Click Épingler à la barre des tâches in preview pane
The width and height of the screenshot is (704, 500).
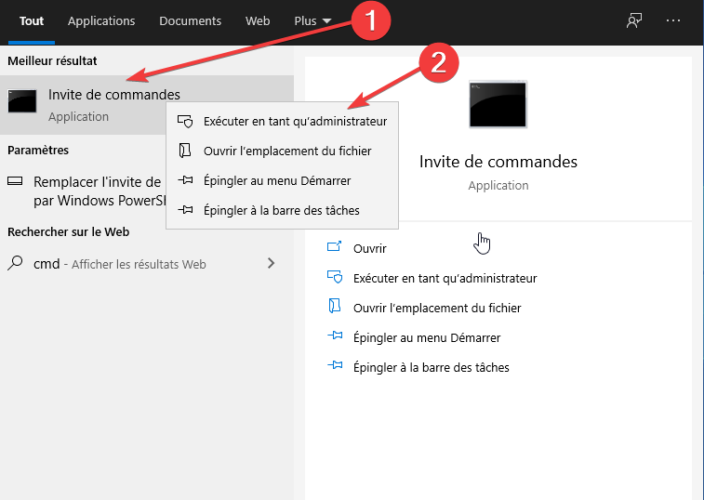tap(431, 367)
